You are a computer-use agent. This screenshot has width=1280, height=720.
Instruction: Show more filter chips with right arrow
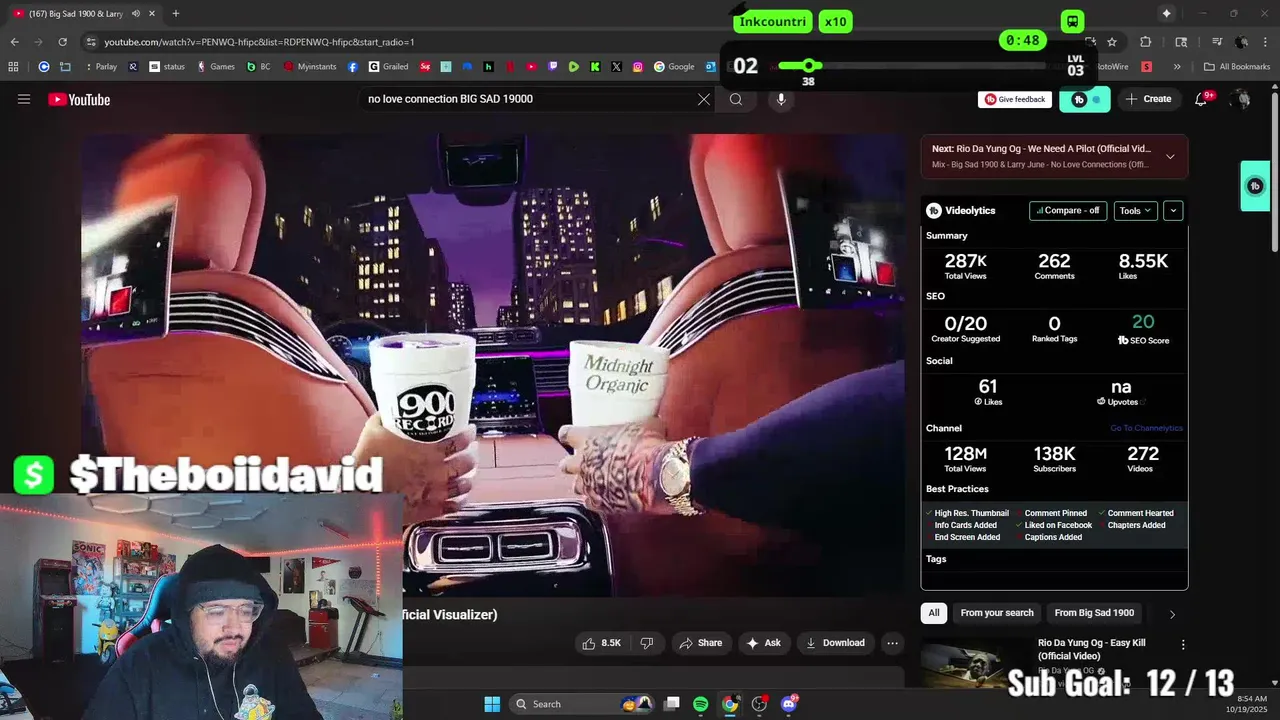(1172, 614)
